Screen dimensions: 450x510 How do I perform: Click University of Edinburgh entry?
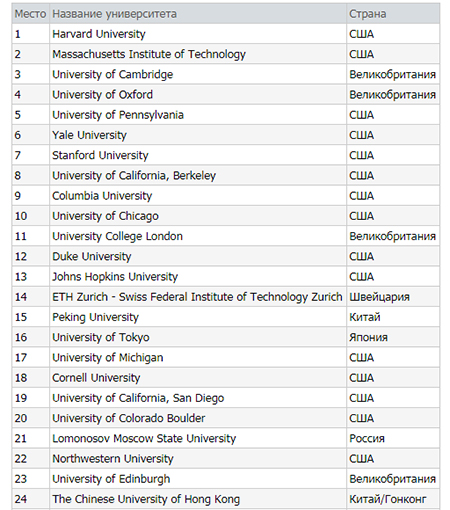[x=111, y=479]
